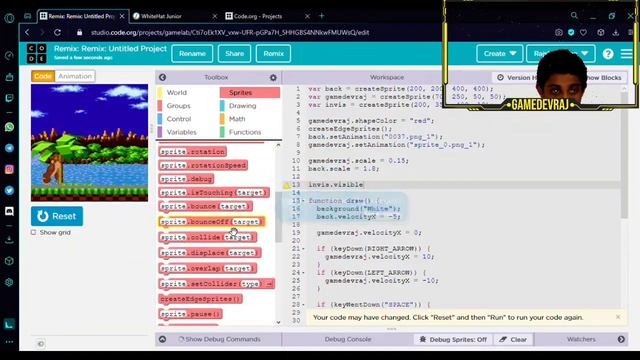This screenshot has height=360, width=640.
Task: Click the GX Corner gamepad icon
Action: [x=27, y=16]
